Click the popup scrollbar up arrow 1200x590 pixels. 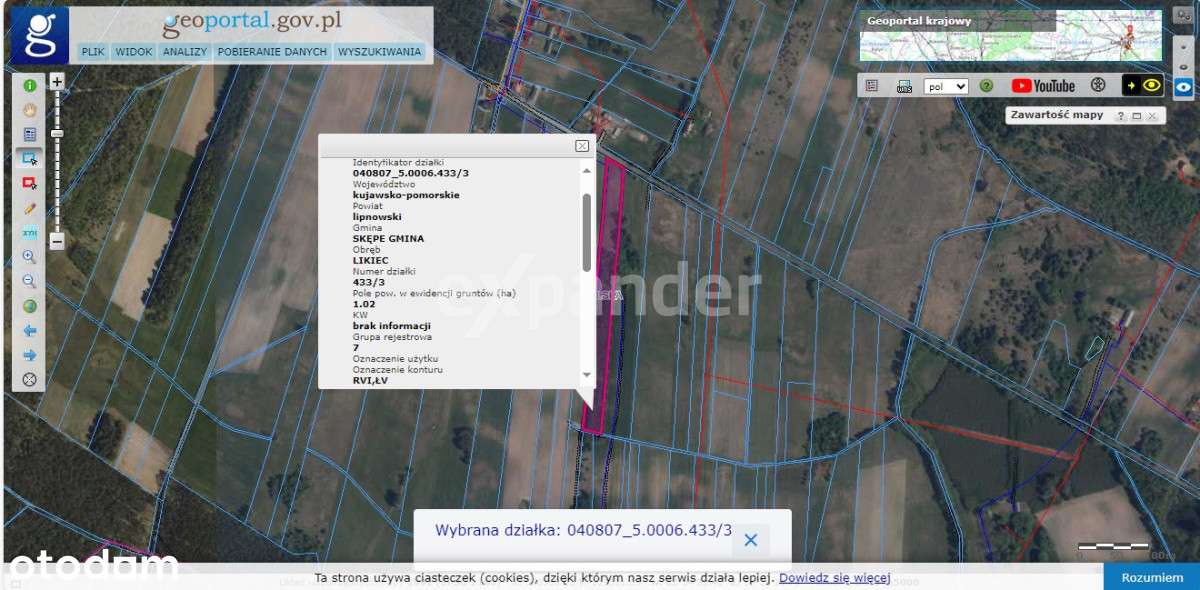587,170
